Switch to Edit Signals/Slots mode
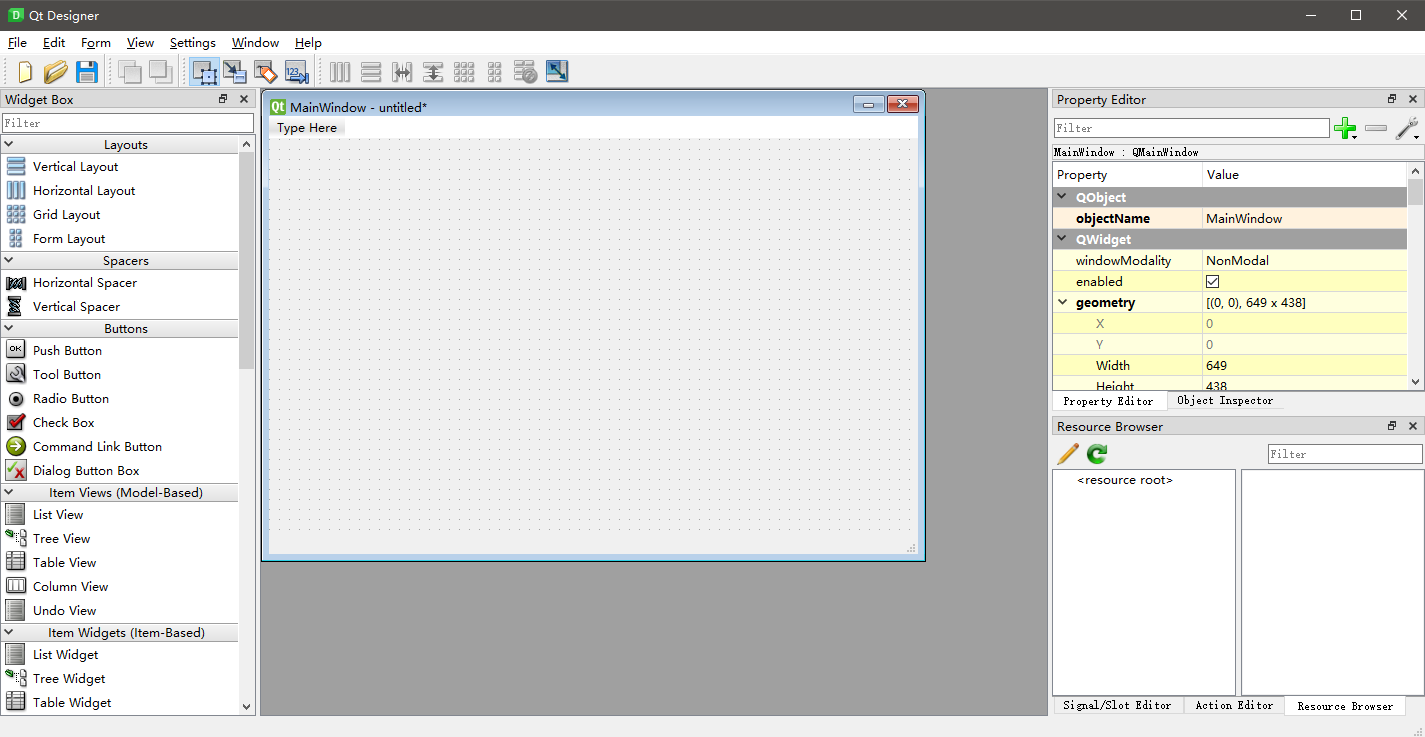1425x737 pixels. [235, 72]
